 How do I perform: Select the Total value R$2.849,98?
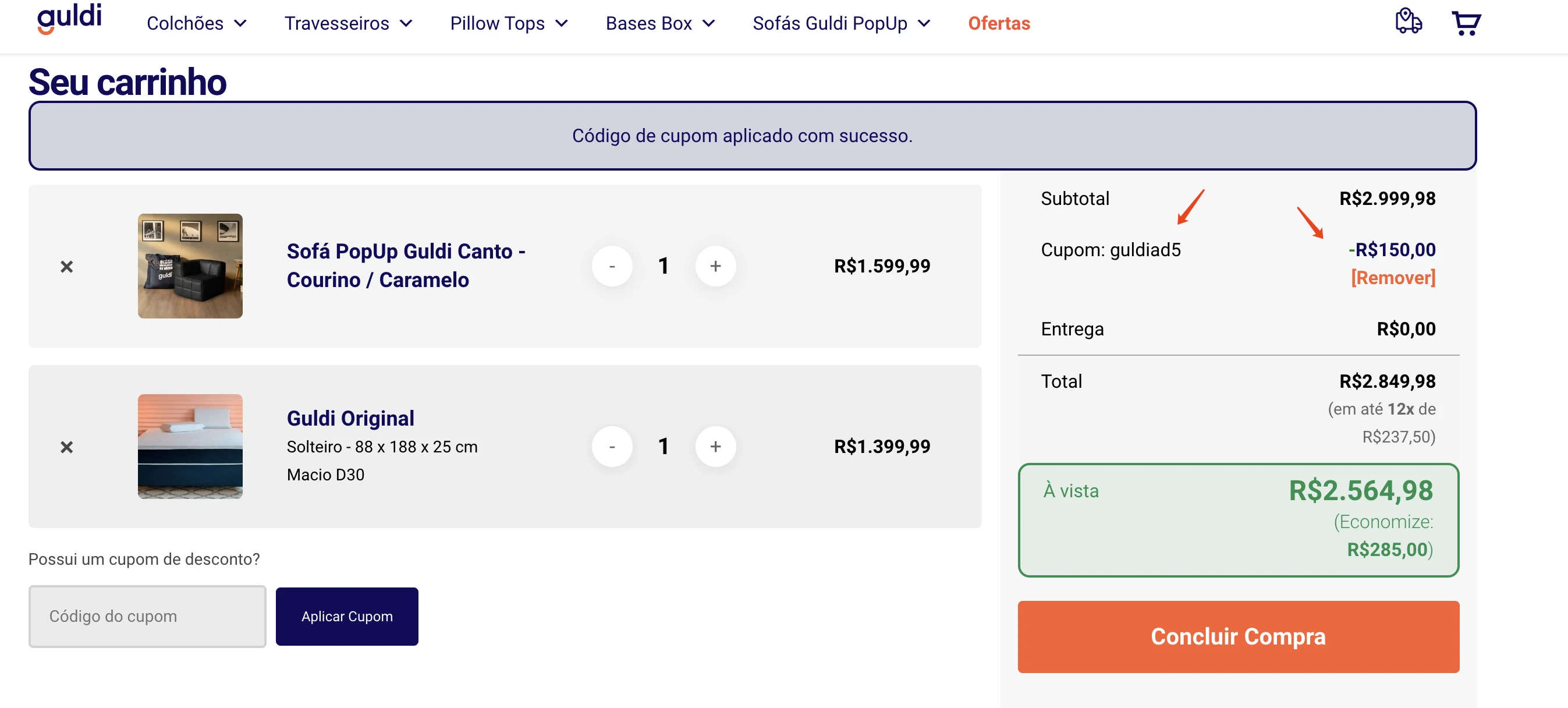click(1387, 382)
